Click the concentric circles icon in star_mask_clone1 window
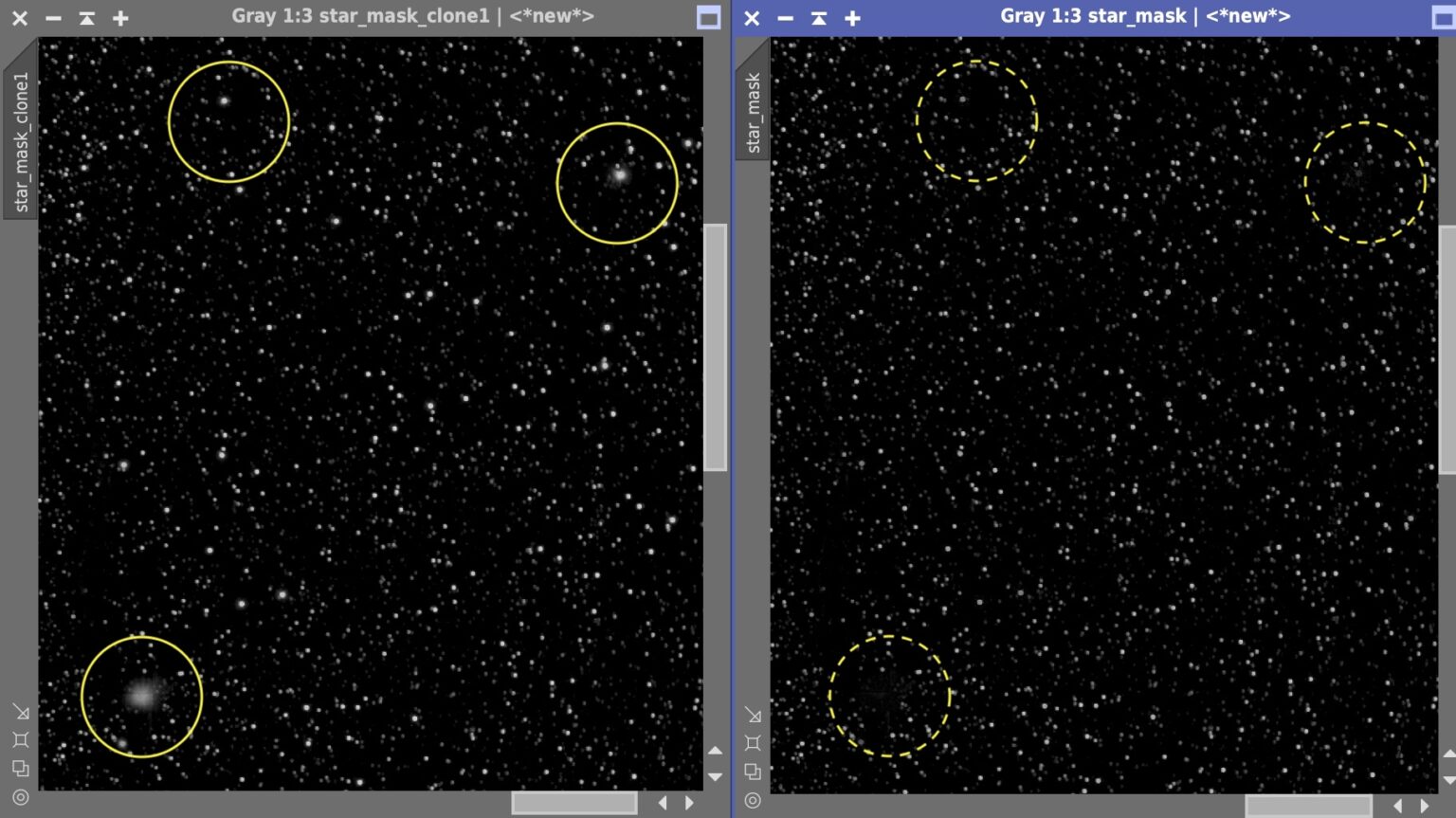Image resolution: width=1456 pixels, height=818 pixels. point(21,797)
